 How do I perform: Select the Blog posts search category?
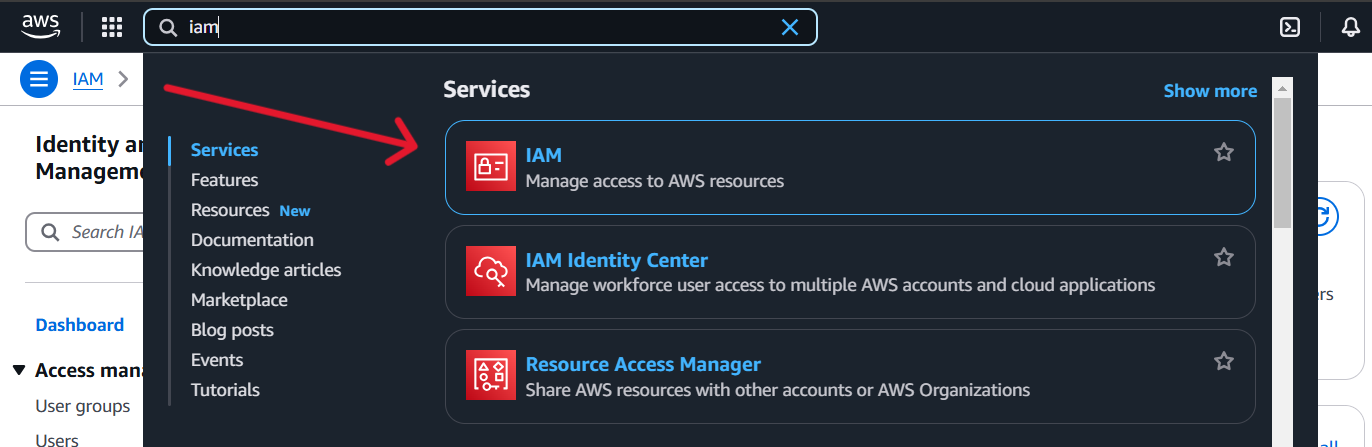[x=232, y=330]
